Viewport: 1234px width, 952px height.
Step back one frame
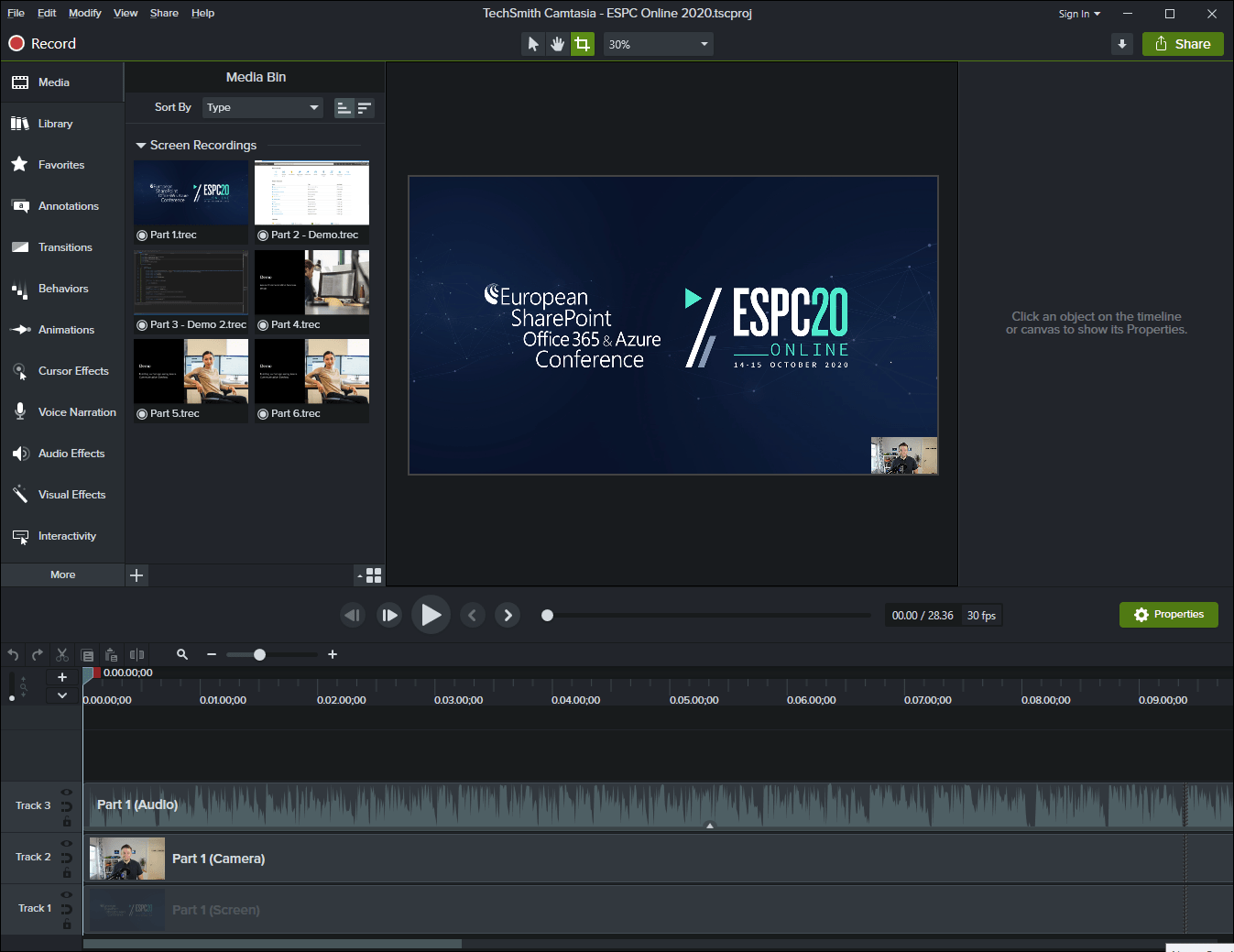tap(353, 615)
